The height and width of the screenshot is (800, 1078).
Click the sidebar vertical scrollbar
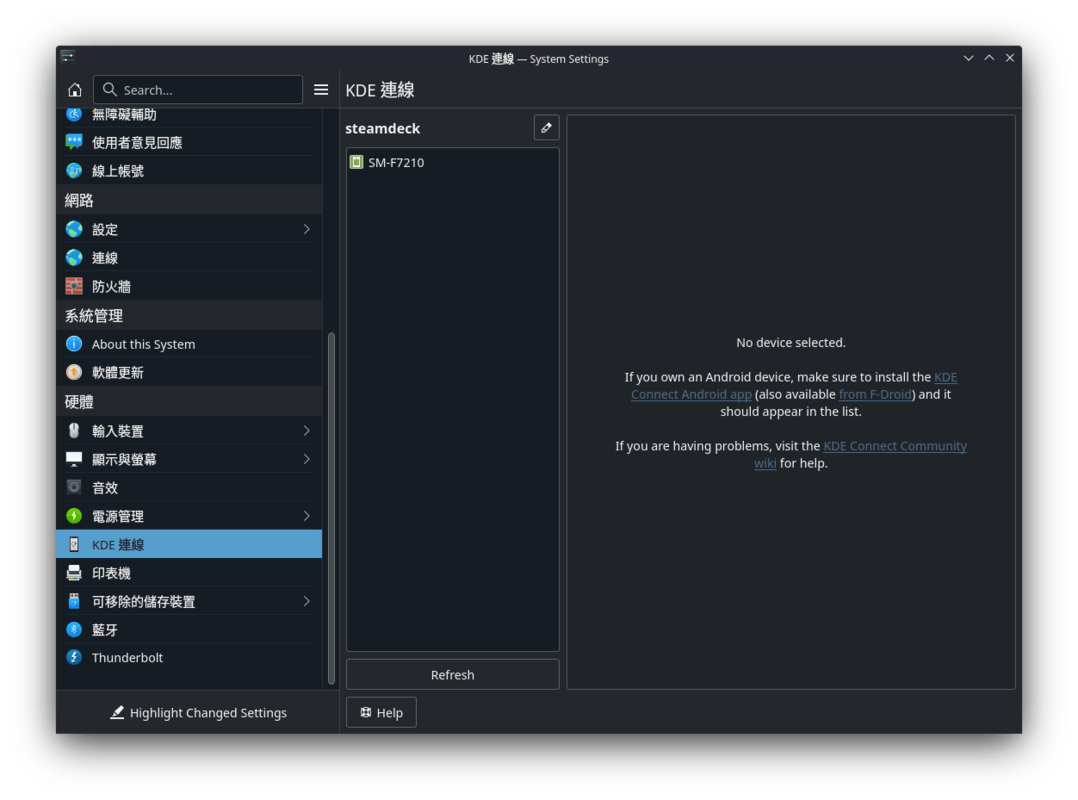331,509
